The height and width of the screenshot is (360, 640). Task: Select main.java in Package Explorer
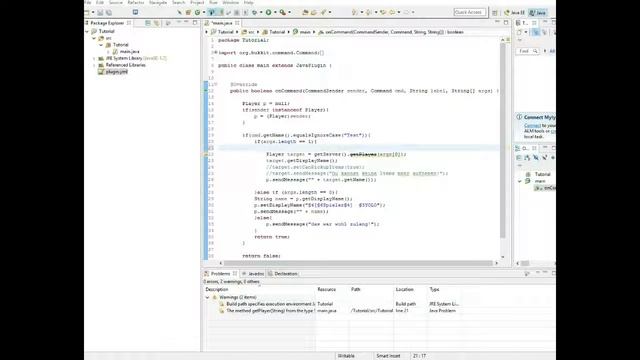(129, 51)
